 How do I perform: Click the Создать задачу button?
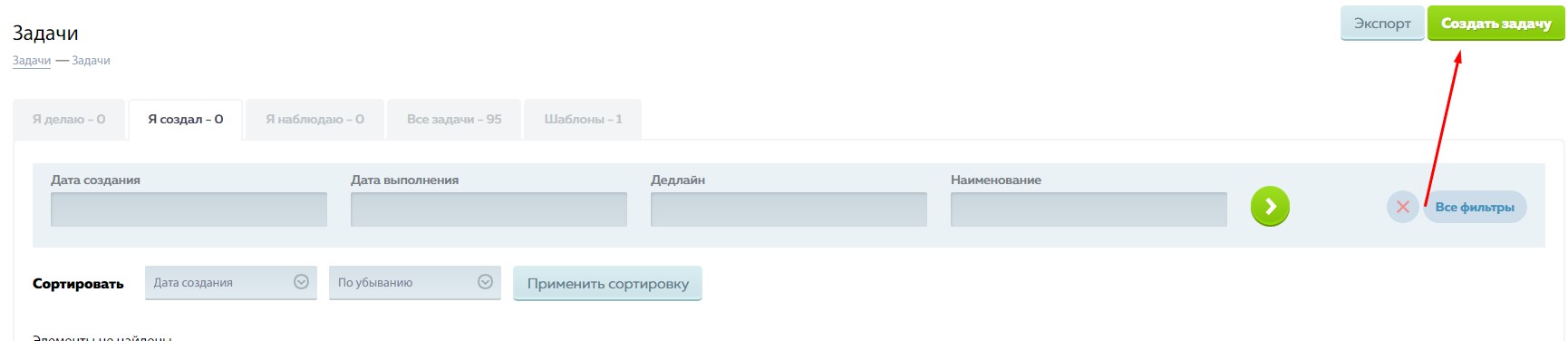point(1496,24)
